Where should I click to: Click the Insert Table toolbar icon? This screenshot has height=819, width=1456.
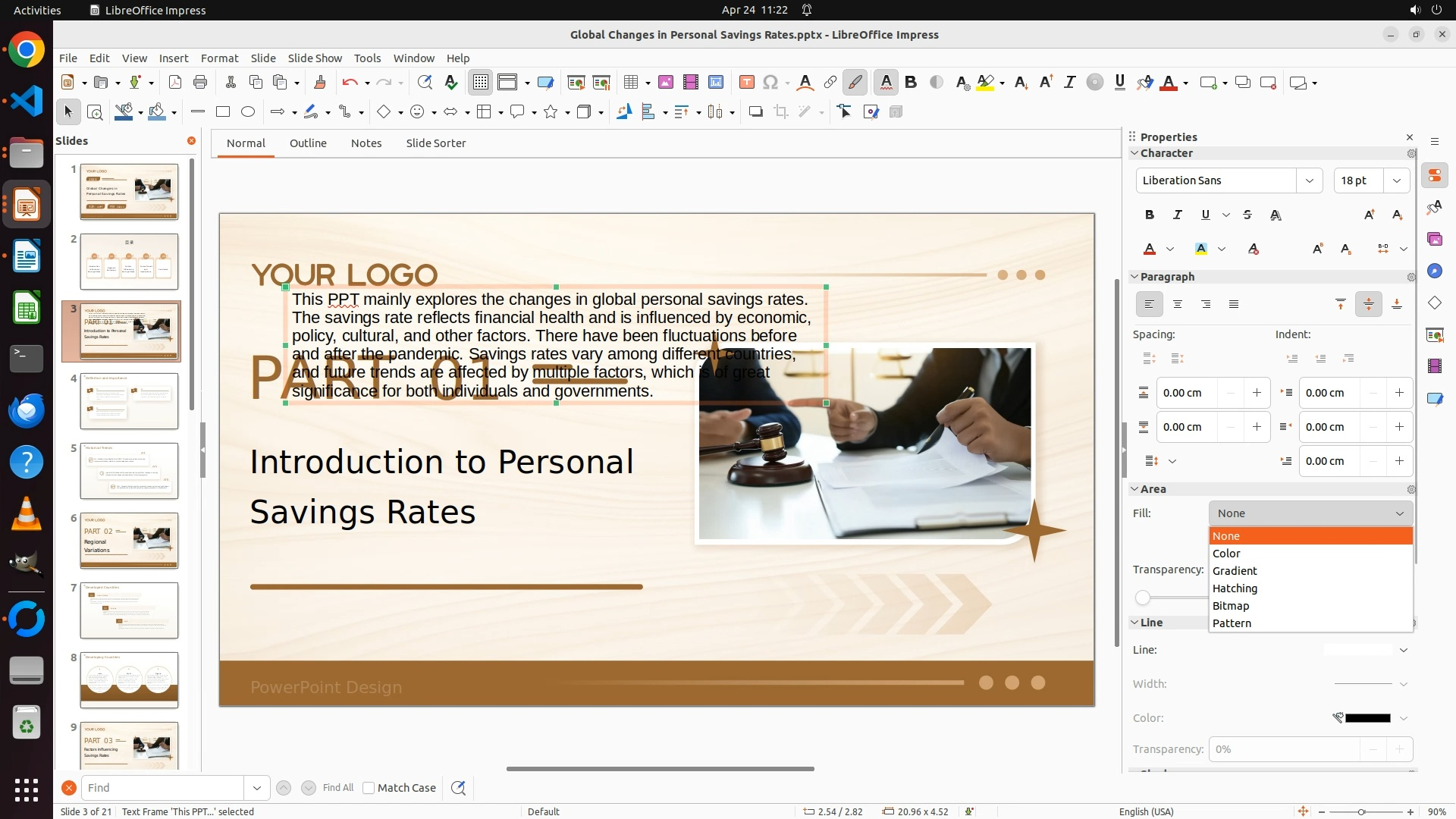[631, 83]
